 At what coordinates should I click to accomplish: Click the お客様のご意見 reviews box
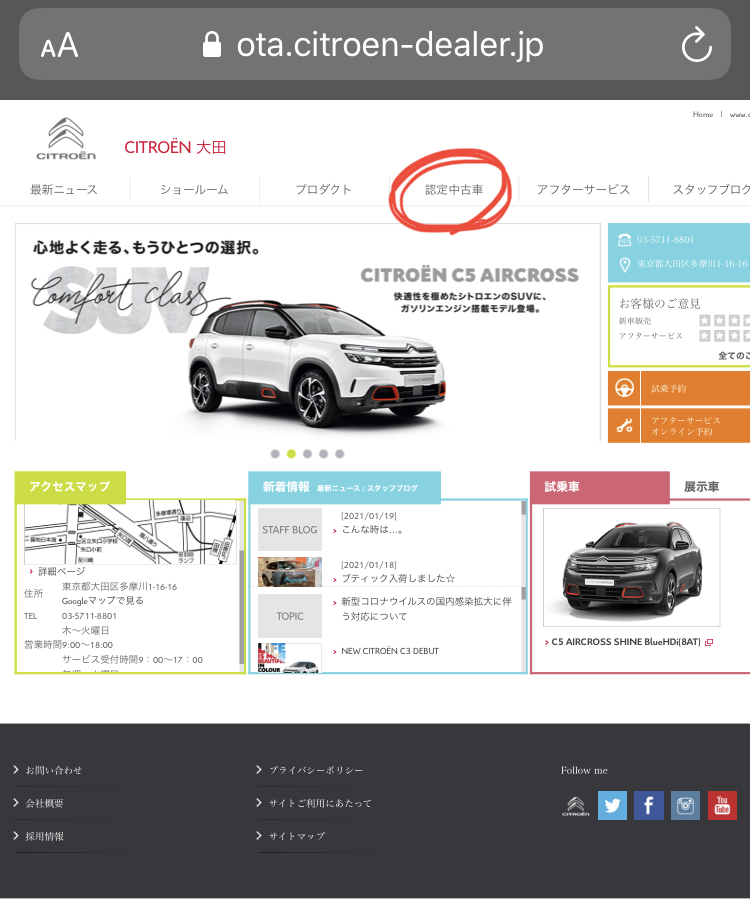coord(680,327)
